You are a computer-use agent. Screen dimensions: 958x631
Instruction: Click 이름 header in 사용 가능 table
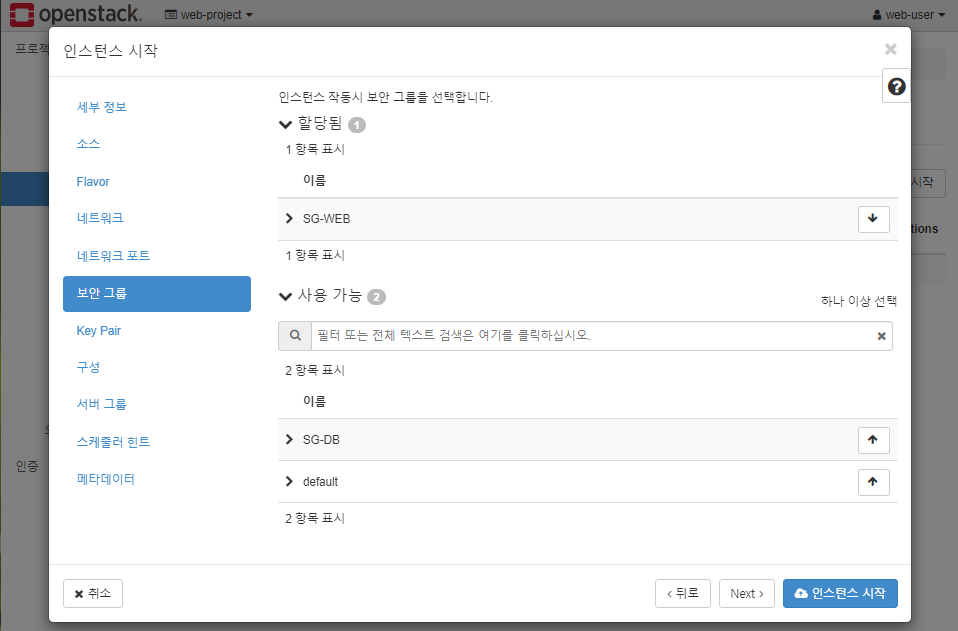(314, 401)
